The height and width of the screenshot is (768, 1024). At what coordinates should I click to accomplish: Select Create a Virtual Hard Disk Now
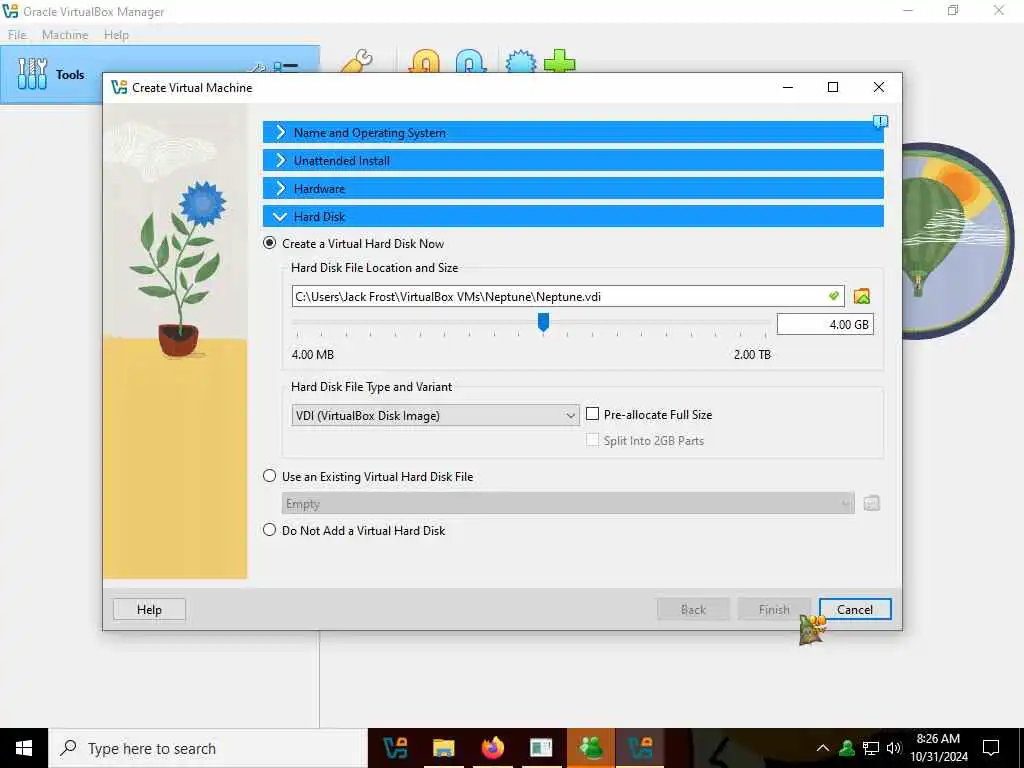coord(269,243)
